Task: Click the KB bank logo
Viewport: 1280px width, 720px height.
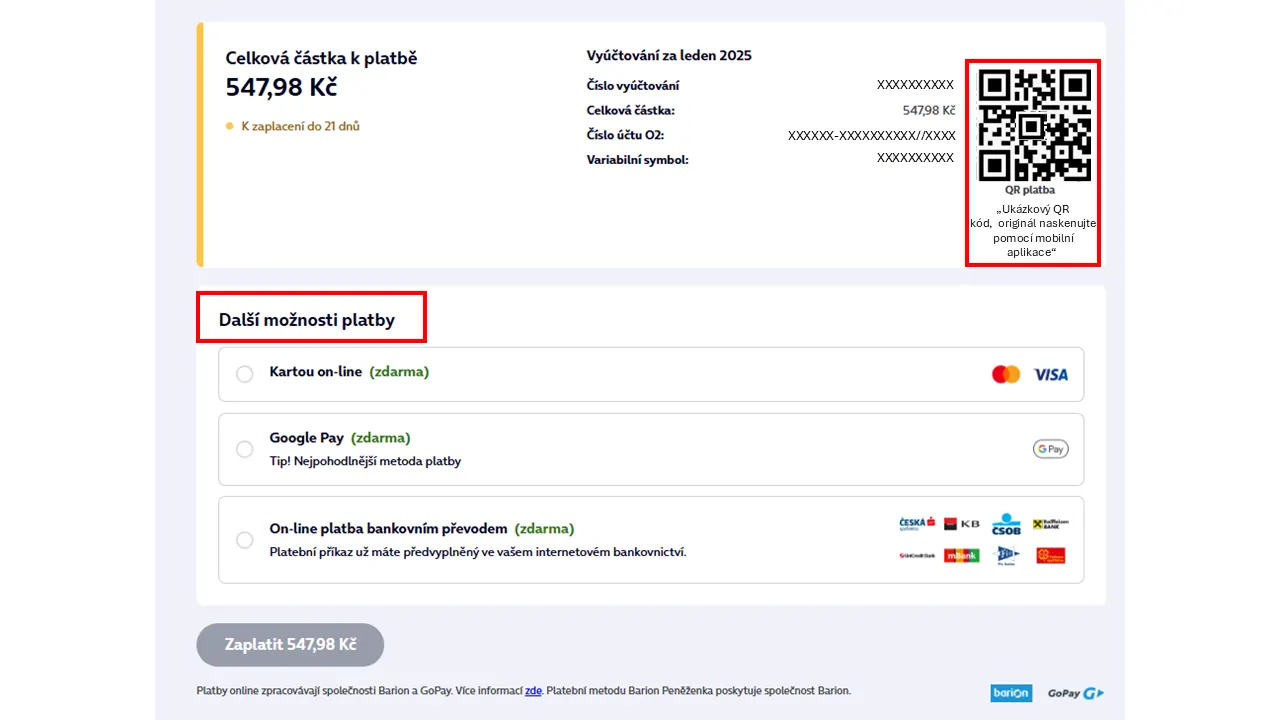Action: tap(961, 523)
